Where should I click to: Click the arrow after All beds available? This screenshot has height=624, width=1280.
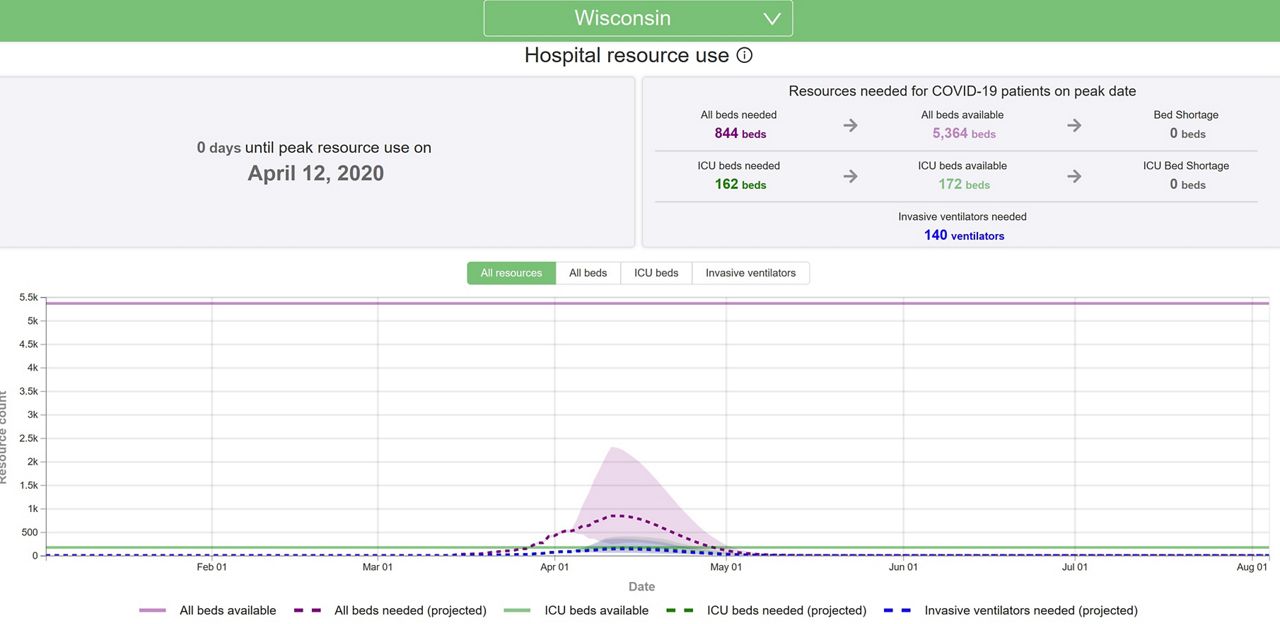pyautogui.click(x=1074, y=125)
